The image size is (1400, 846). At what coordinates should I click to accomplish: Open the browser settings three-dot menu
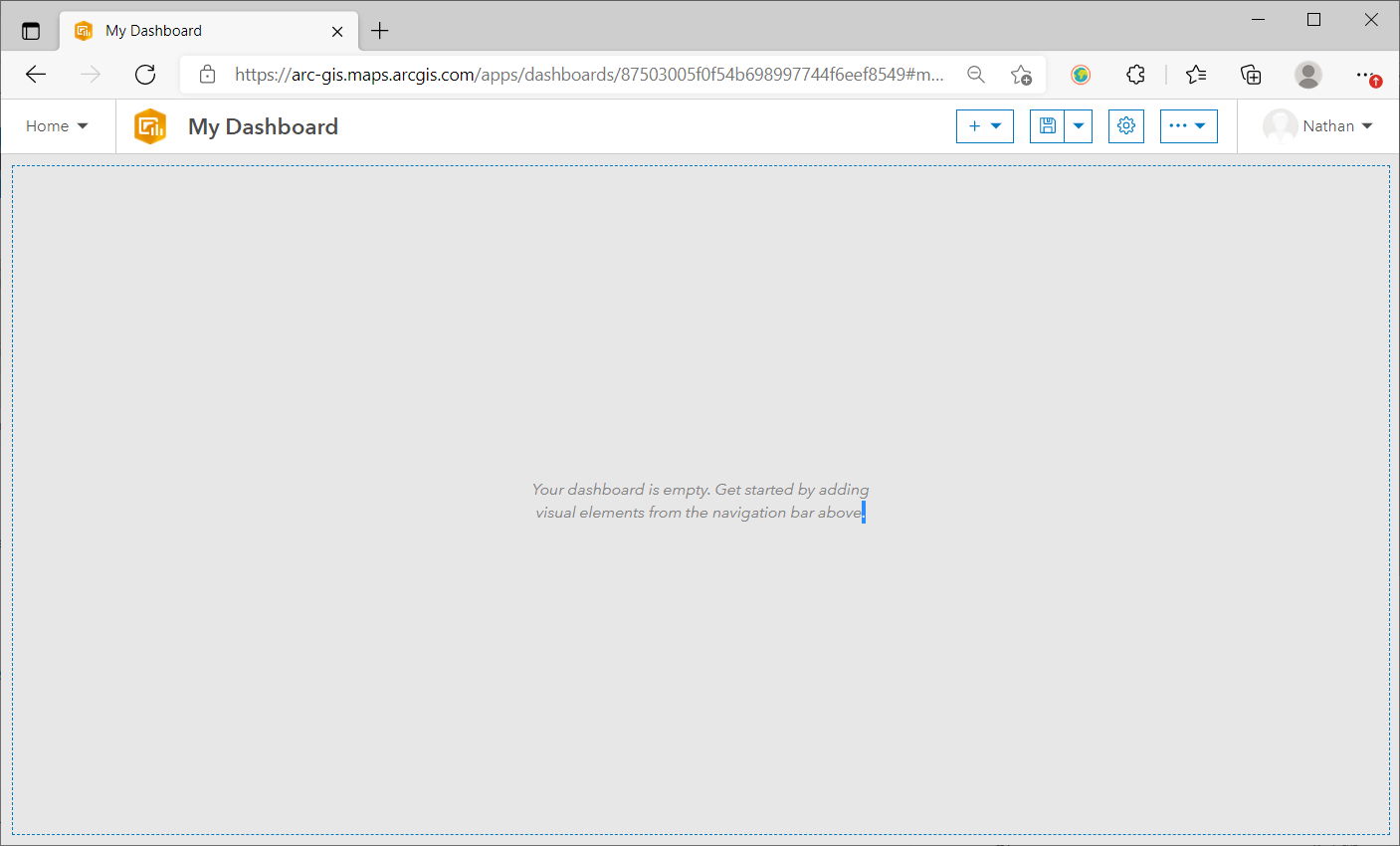click(x=1364, y=75)
